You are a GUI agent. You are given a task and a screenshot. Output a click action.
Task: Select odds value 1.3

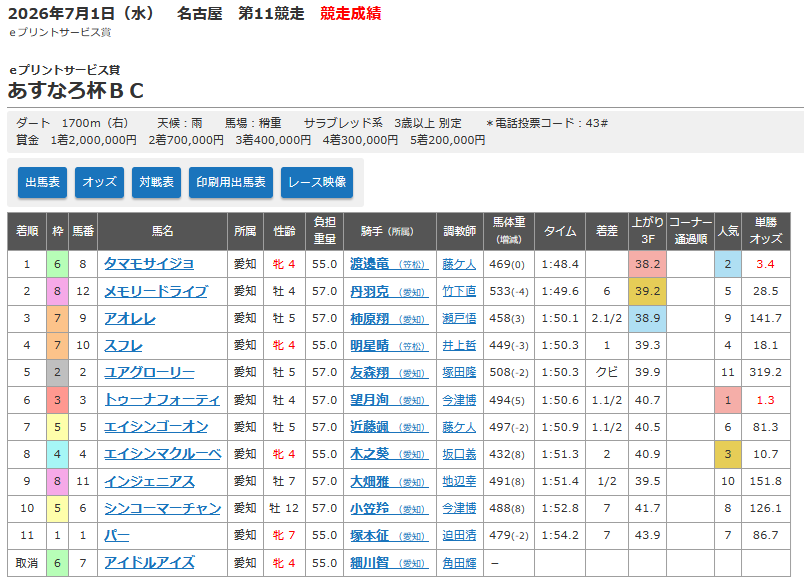[x=766, y=400]
